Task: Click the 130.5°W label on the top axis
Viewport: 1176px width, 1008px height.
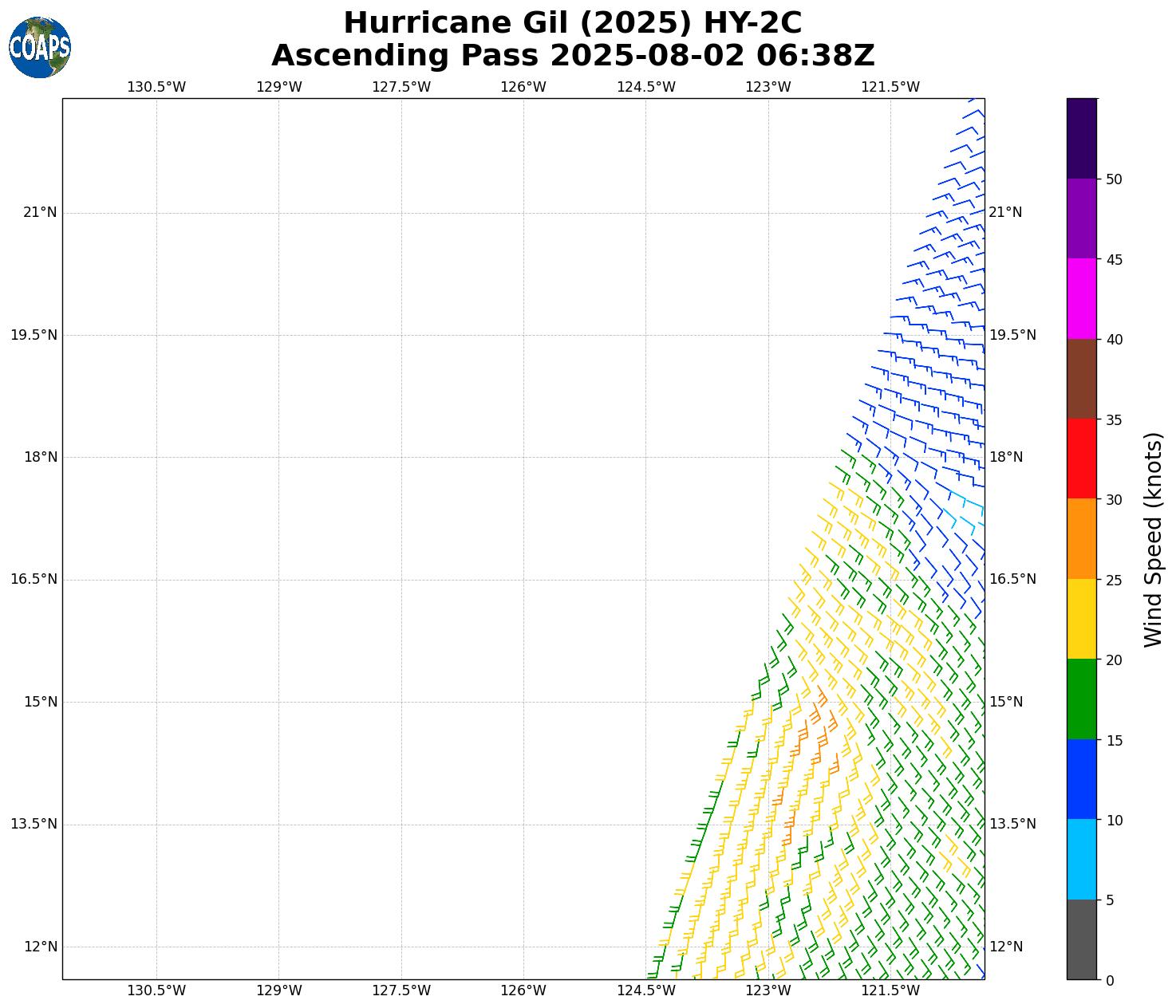Action: coord(156,87)
